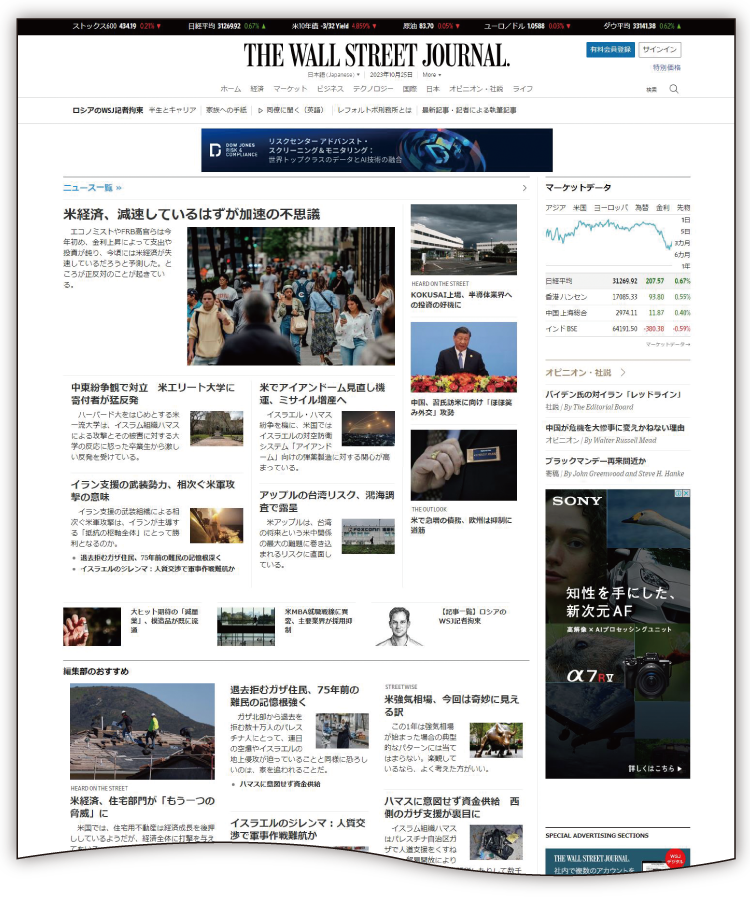750x900 pixels.
Task: Open 最新記事・記者による執筆記事 link
Action: point(469,110)
